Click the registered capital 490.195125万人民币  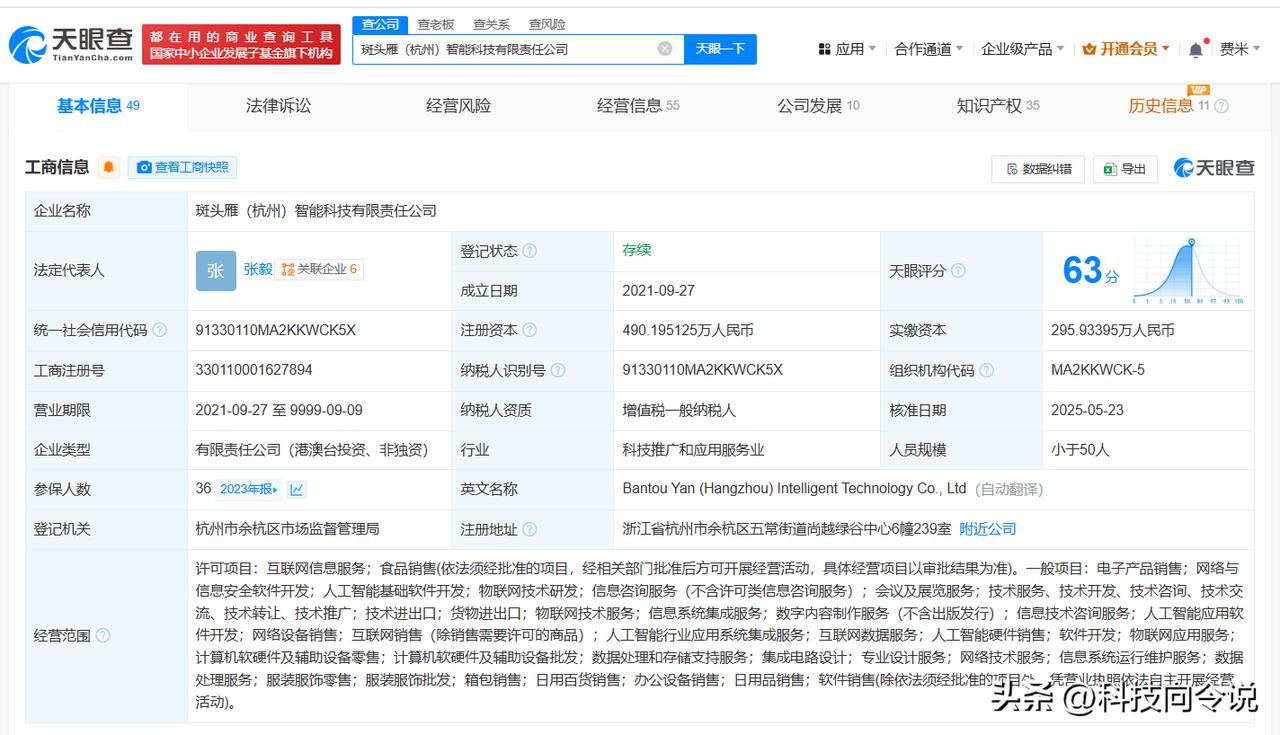[688, 330]
